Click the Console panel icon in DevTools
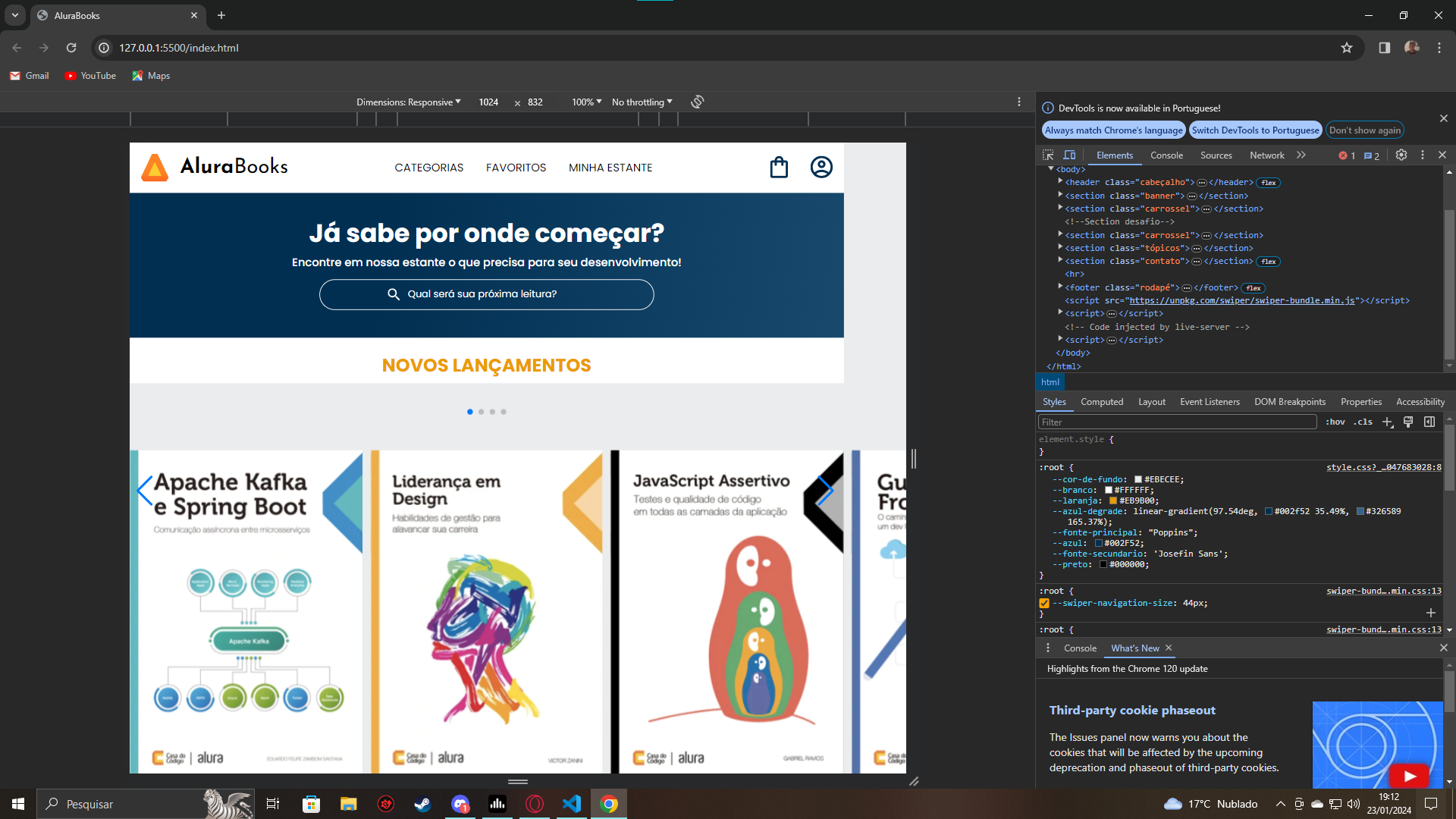This screenshot has width=1456, height=819. tap(1166, 154)
